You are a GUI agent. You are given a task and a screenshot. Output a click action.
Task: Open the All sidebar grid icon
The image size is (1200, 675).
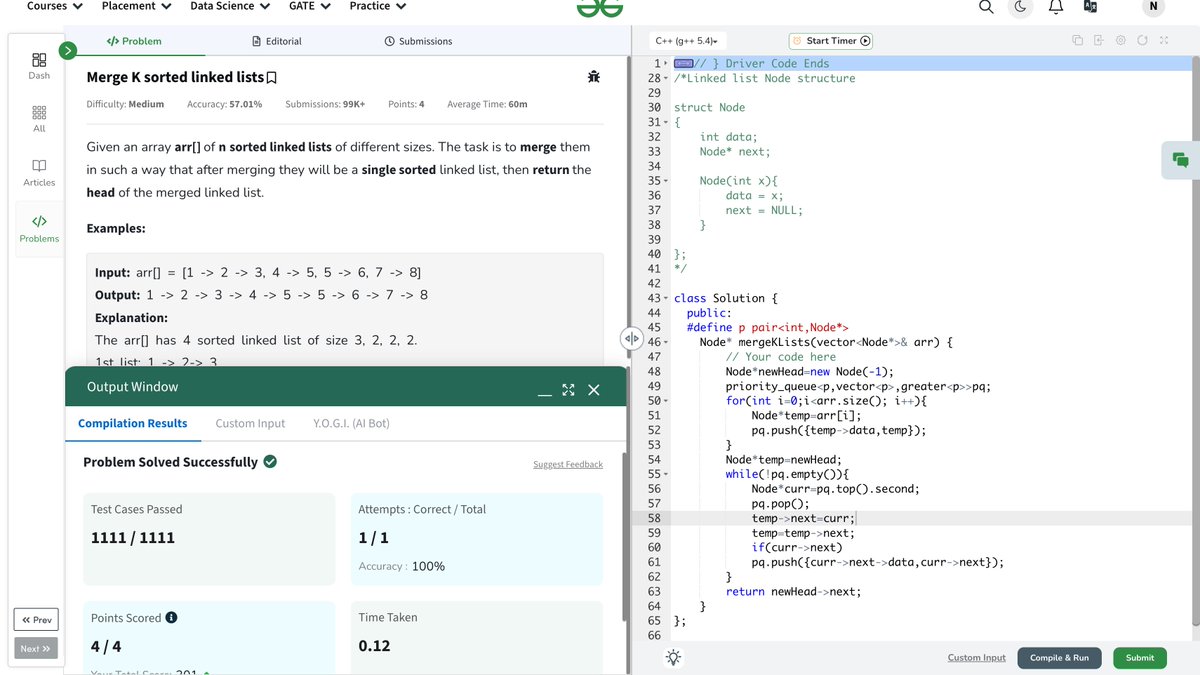click(x=39, y=119)
